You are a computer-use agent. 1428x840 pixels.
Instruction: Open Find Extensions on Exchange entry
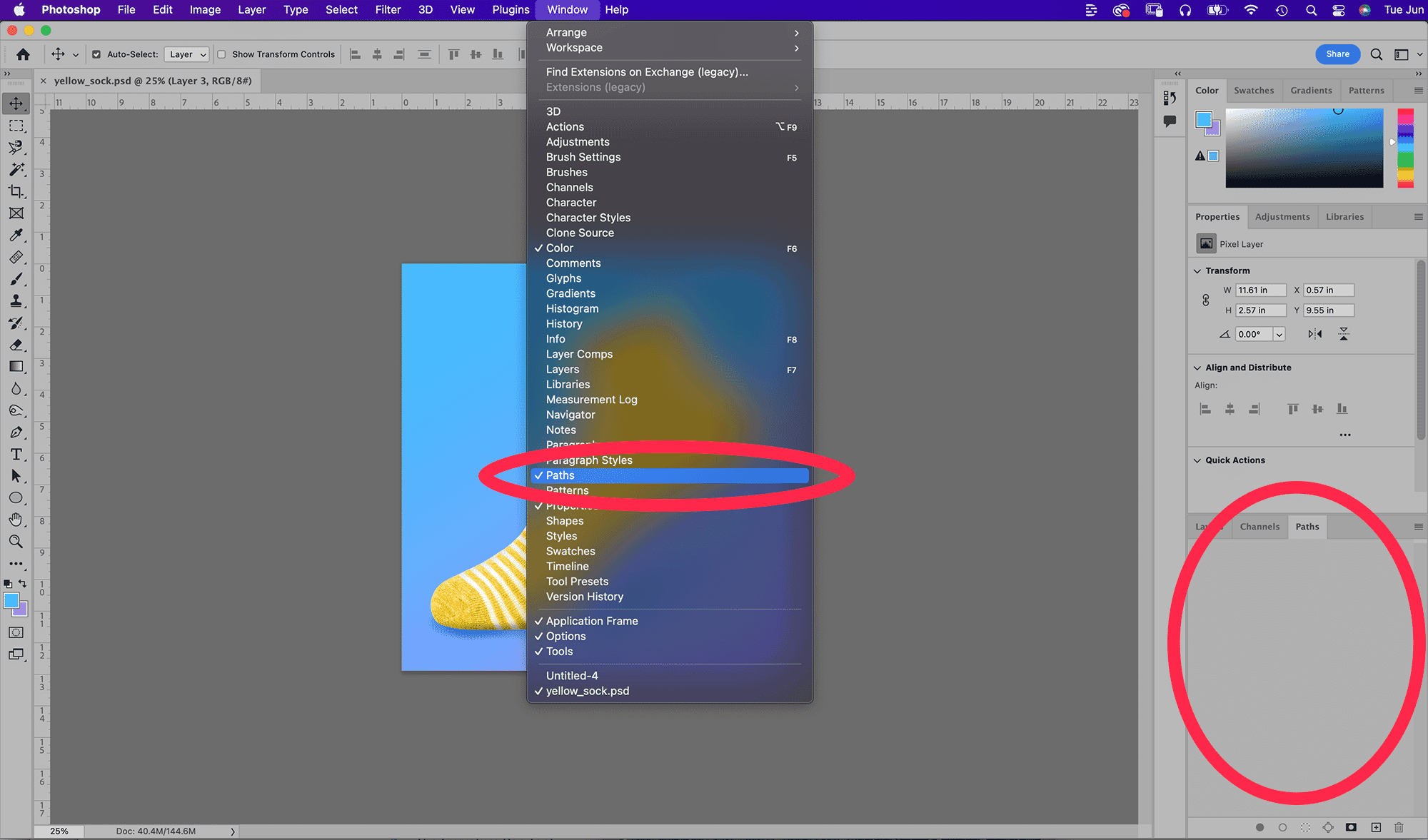[x=647, y=72]
